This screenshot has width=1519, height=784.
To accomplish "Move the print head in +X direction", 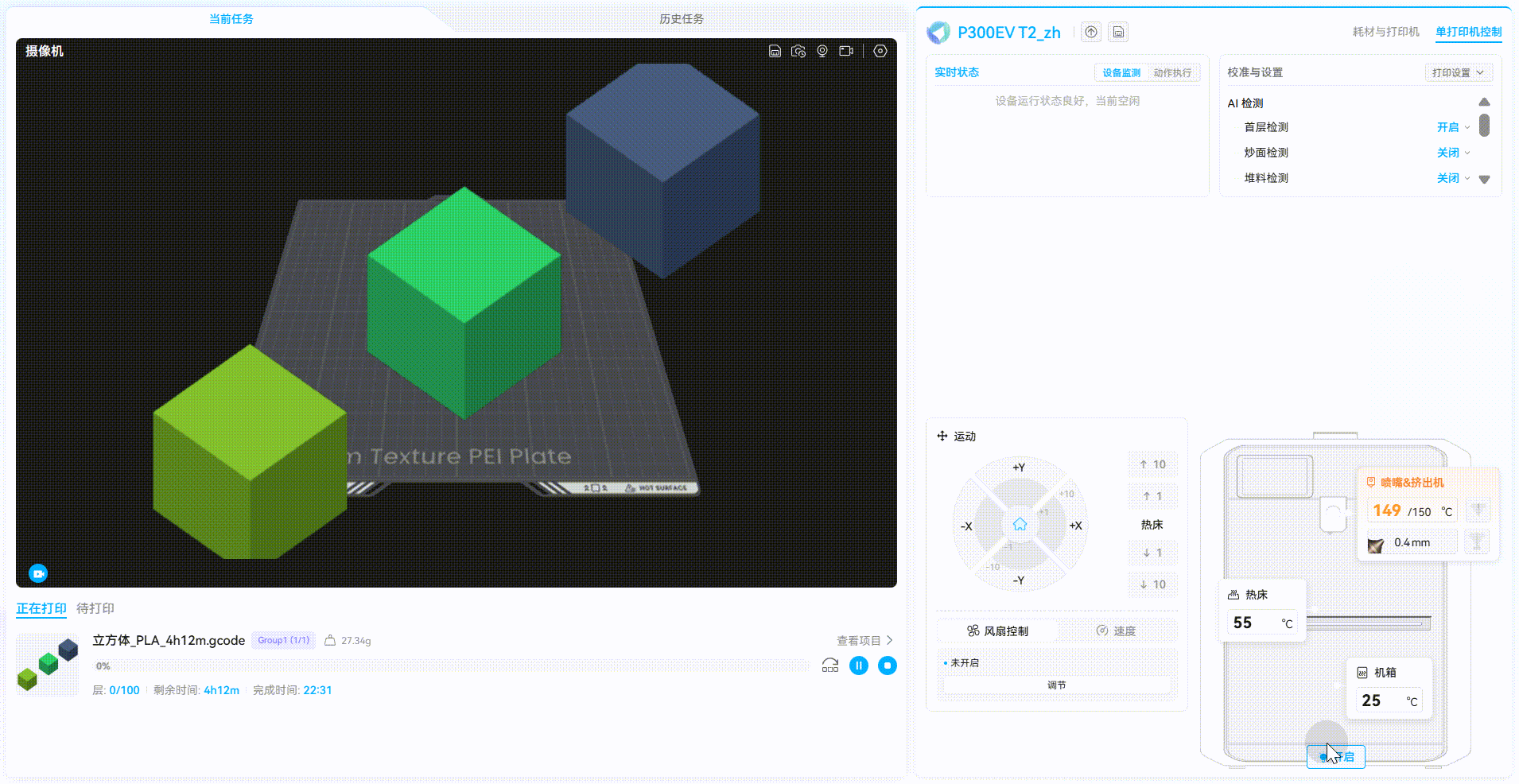I will [1075, 526].
